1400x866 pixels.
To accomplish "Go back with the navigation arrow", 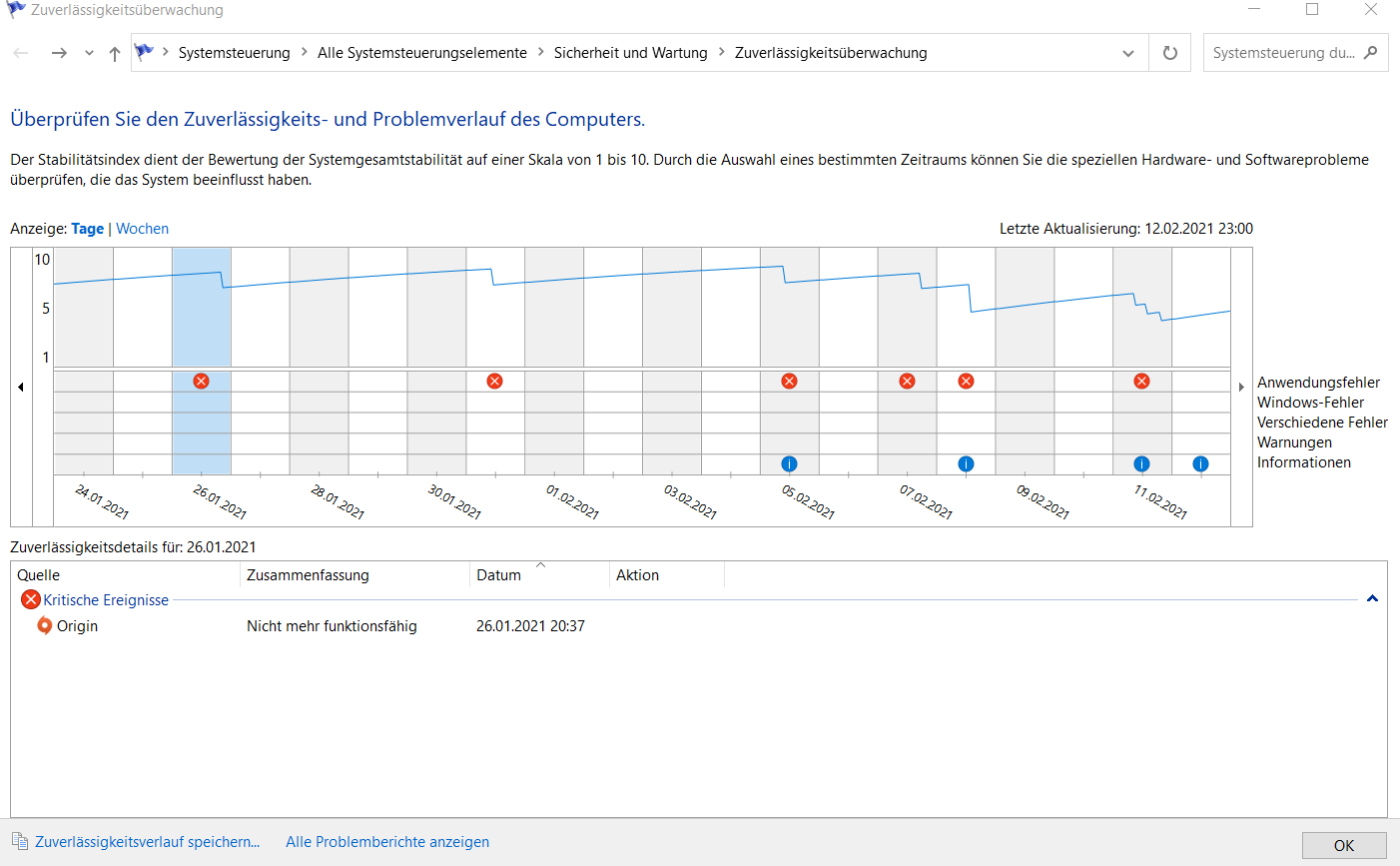I will tap(21, 53).
